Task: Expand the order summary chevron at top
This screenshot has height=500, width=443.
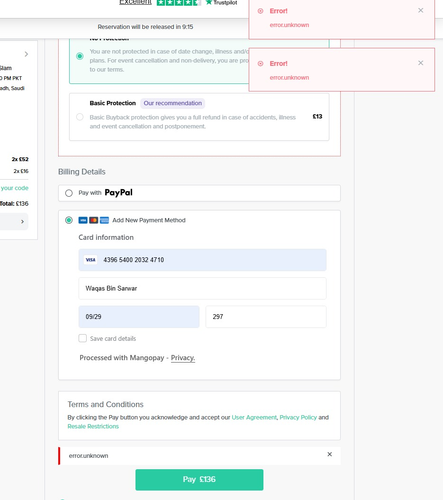Action: tap(26, 54)
